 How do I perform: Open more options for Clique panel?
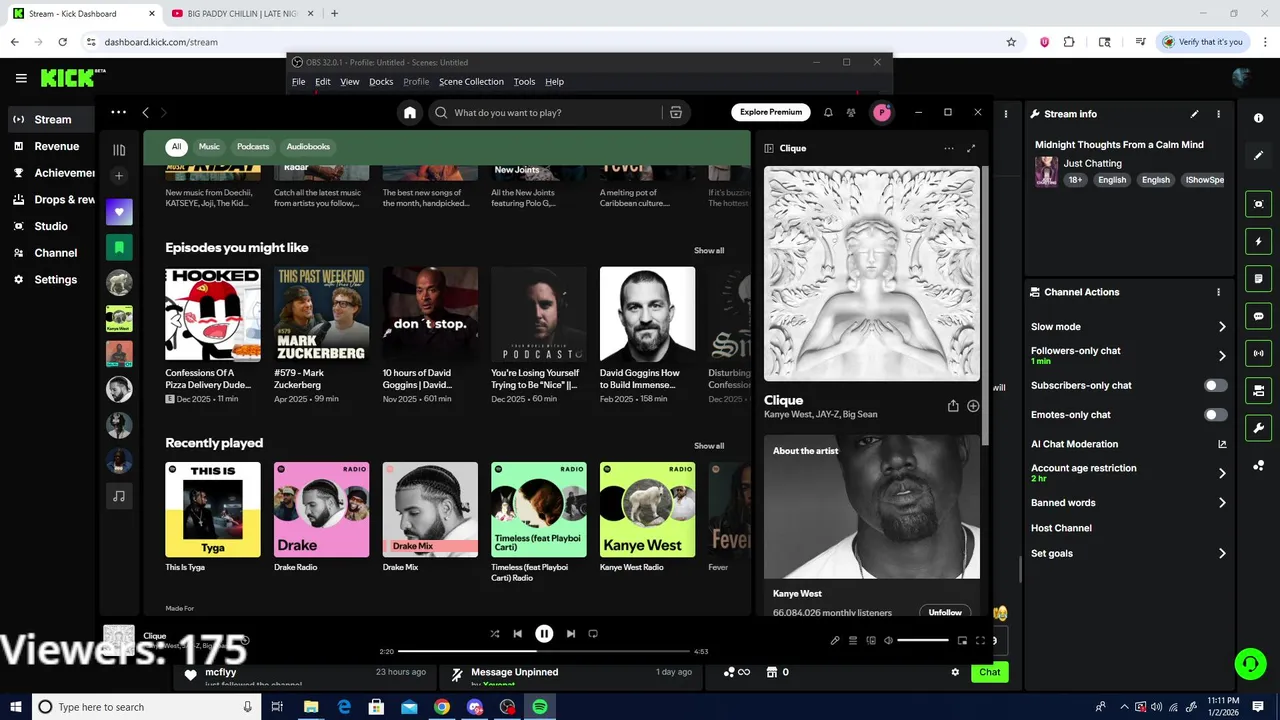pos(948,148)
